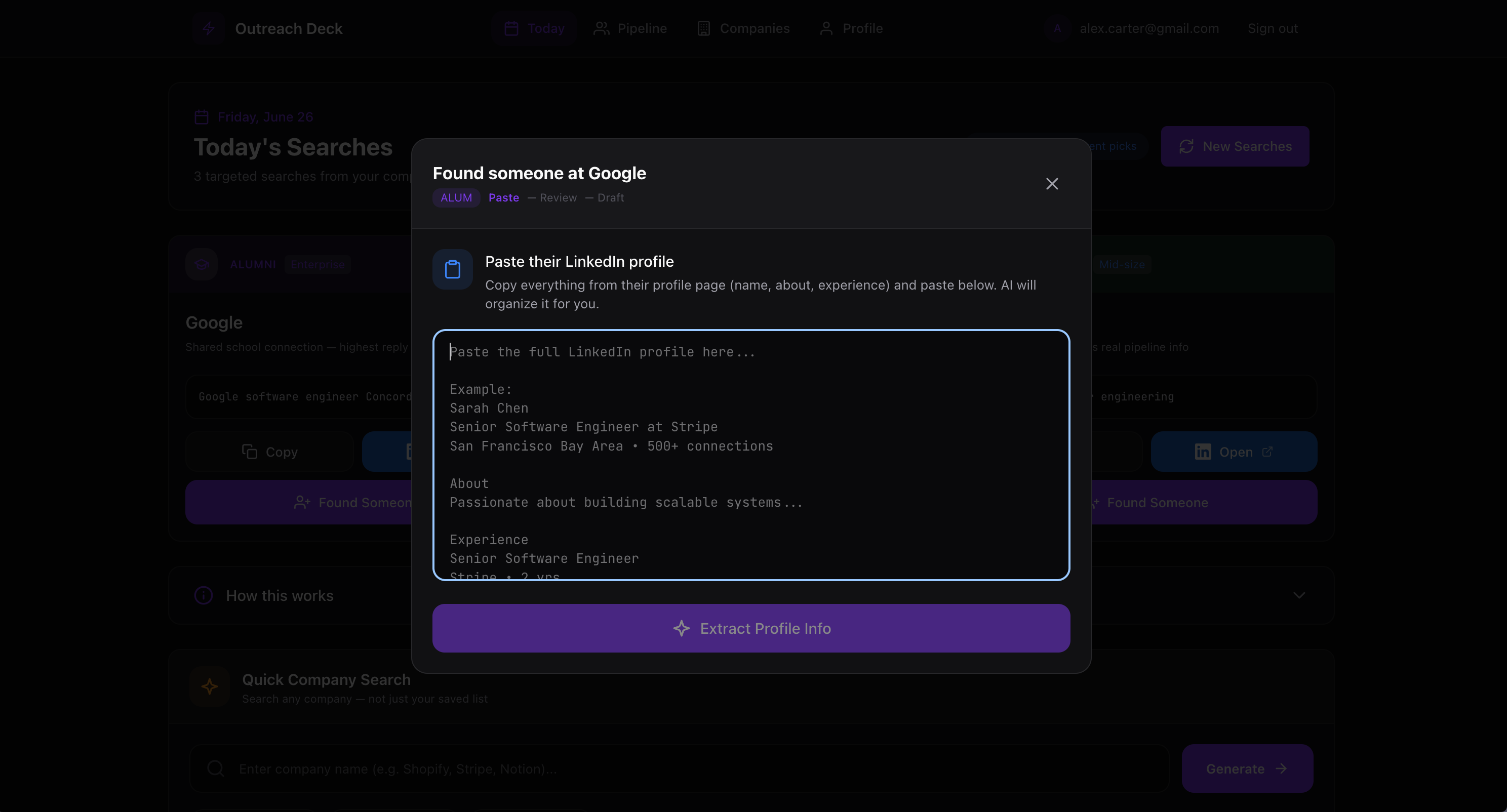Click the calendar icon next to Friday, June 26
This screenshot has height=812, width=1507.
coord(201,117)
